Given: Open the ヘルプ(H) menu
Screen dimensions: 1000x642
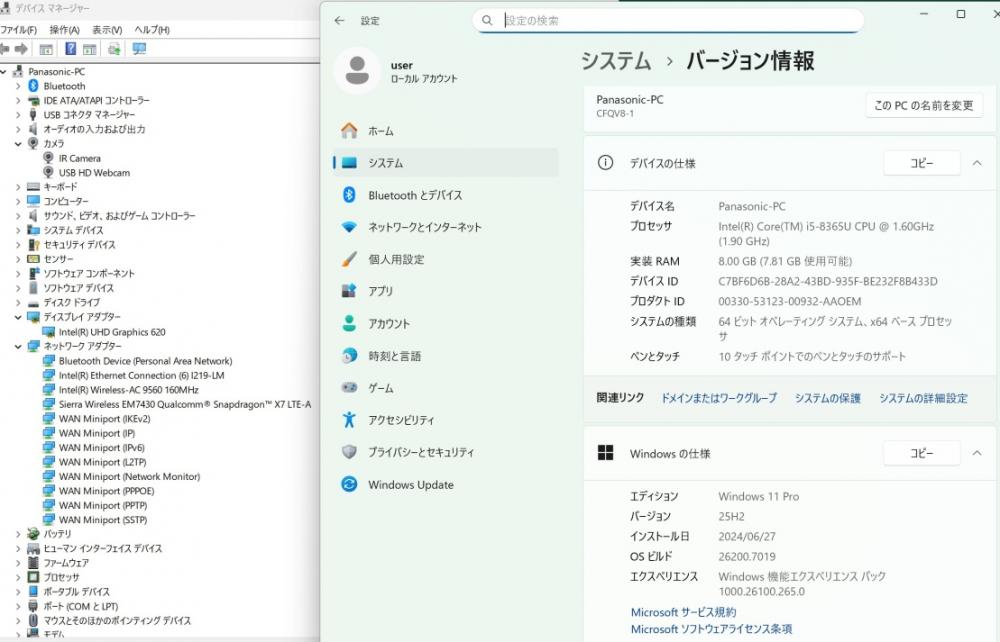Looking at the screenshot, I should (152, 30).
